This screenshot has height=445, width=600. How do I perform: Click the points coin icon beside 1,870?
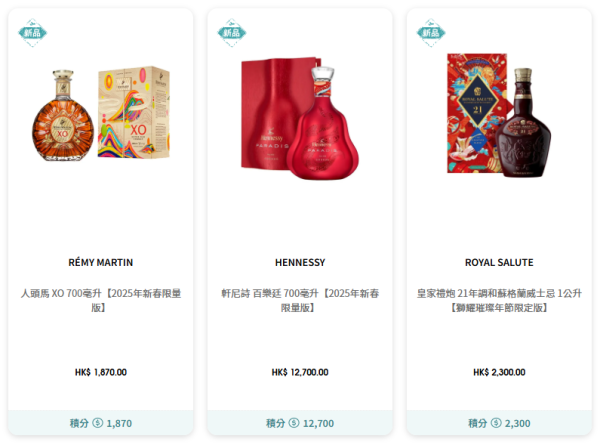click(x=98, y=423)
